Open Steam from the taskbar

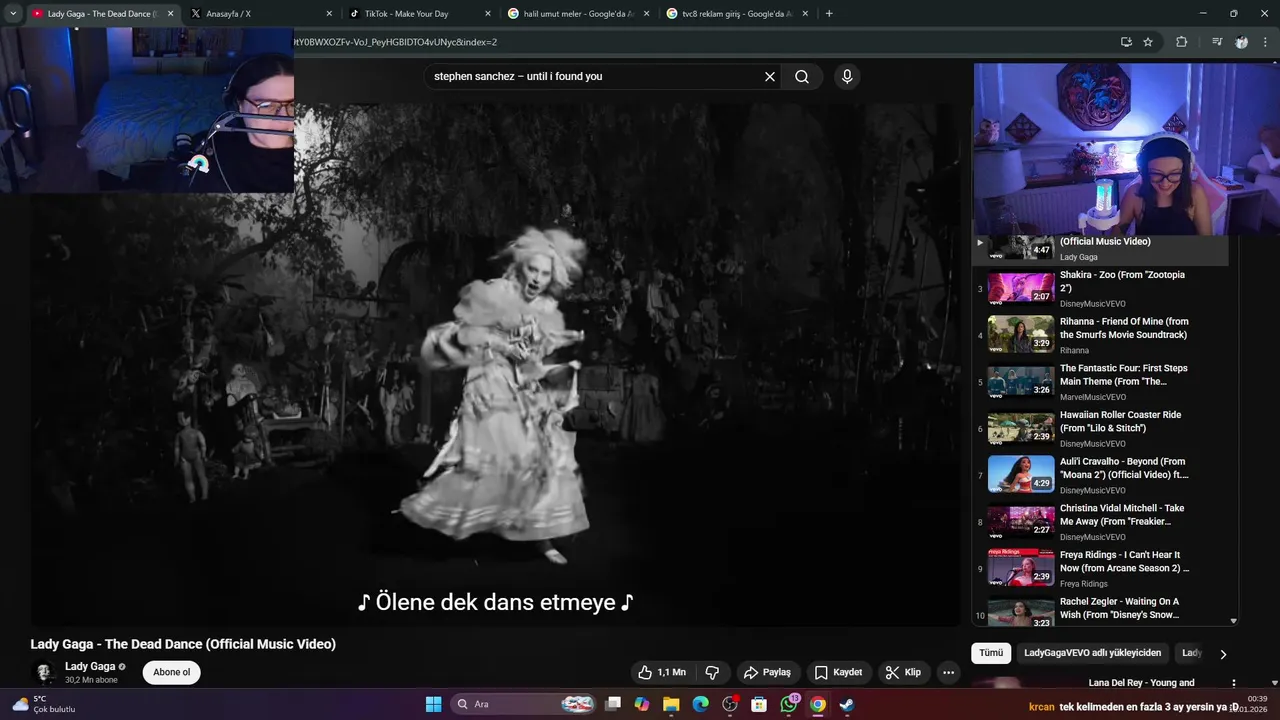847,704
